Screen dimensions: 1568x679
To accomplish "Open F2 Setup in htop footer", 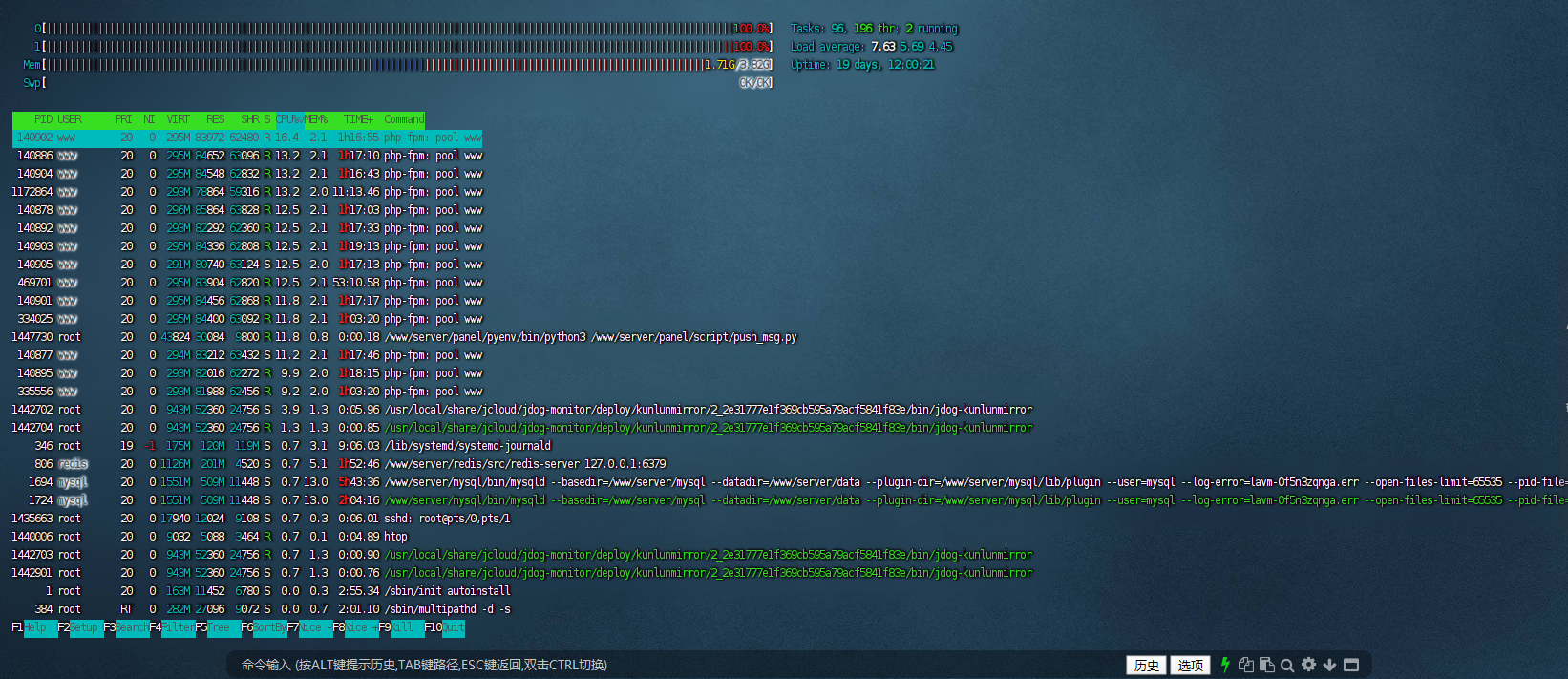I will tap(80, 627).
